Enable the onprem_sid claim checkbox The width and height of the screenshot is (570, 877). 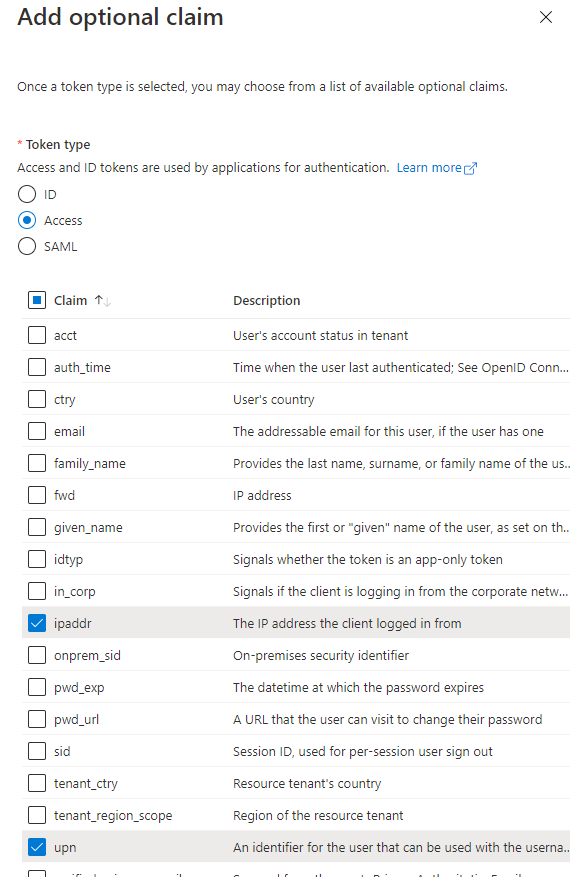[x=37, y=655]
